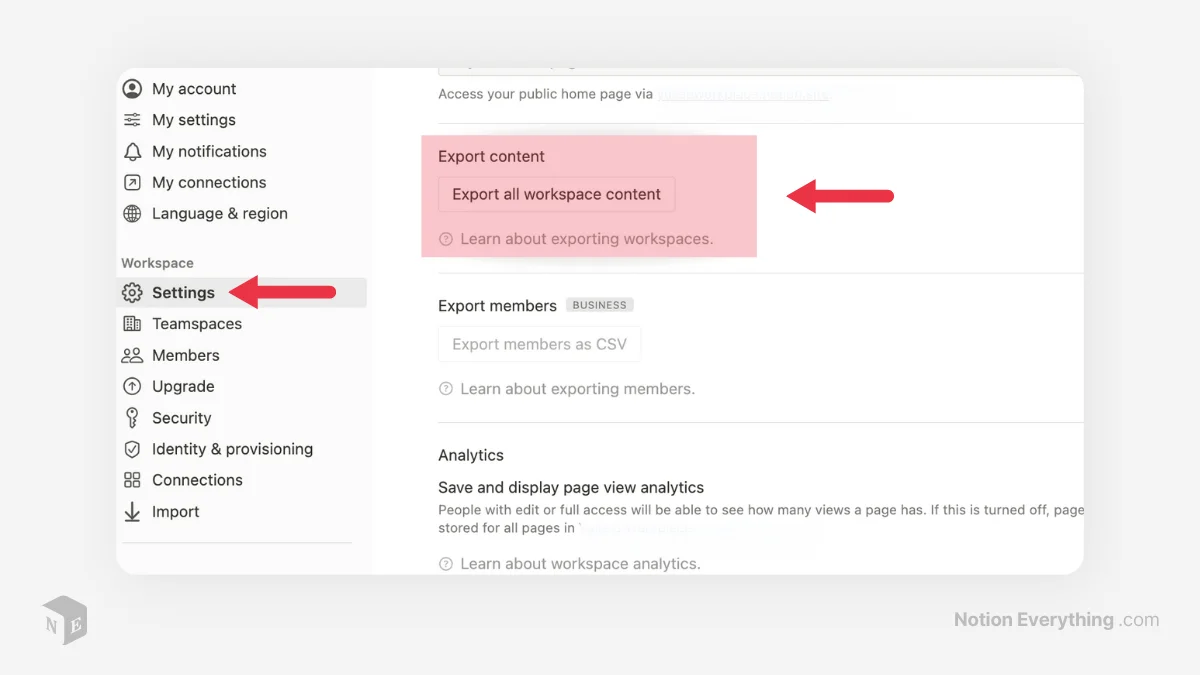Click the Export members as CSV button
Viewport: 1200px width, 675px height.
[x=539, y=343]
